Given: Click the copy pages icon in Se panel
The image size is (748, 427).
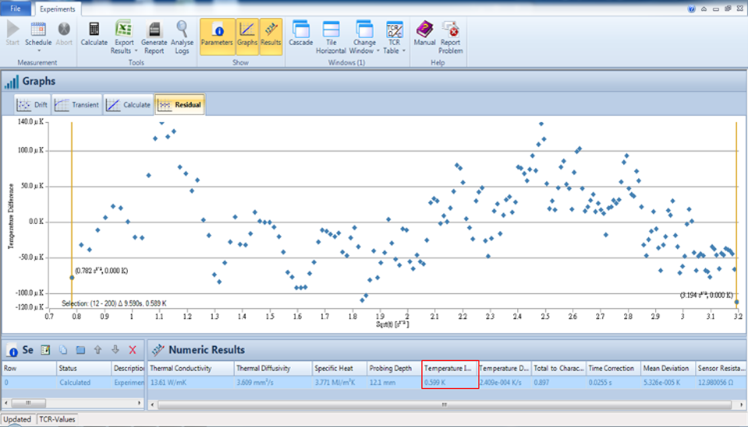Looking at the screenshot, I should 63,350.
